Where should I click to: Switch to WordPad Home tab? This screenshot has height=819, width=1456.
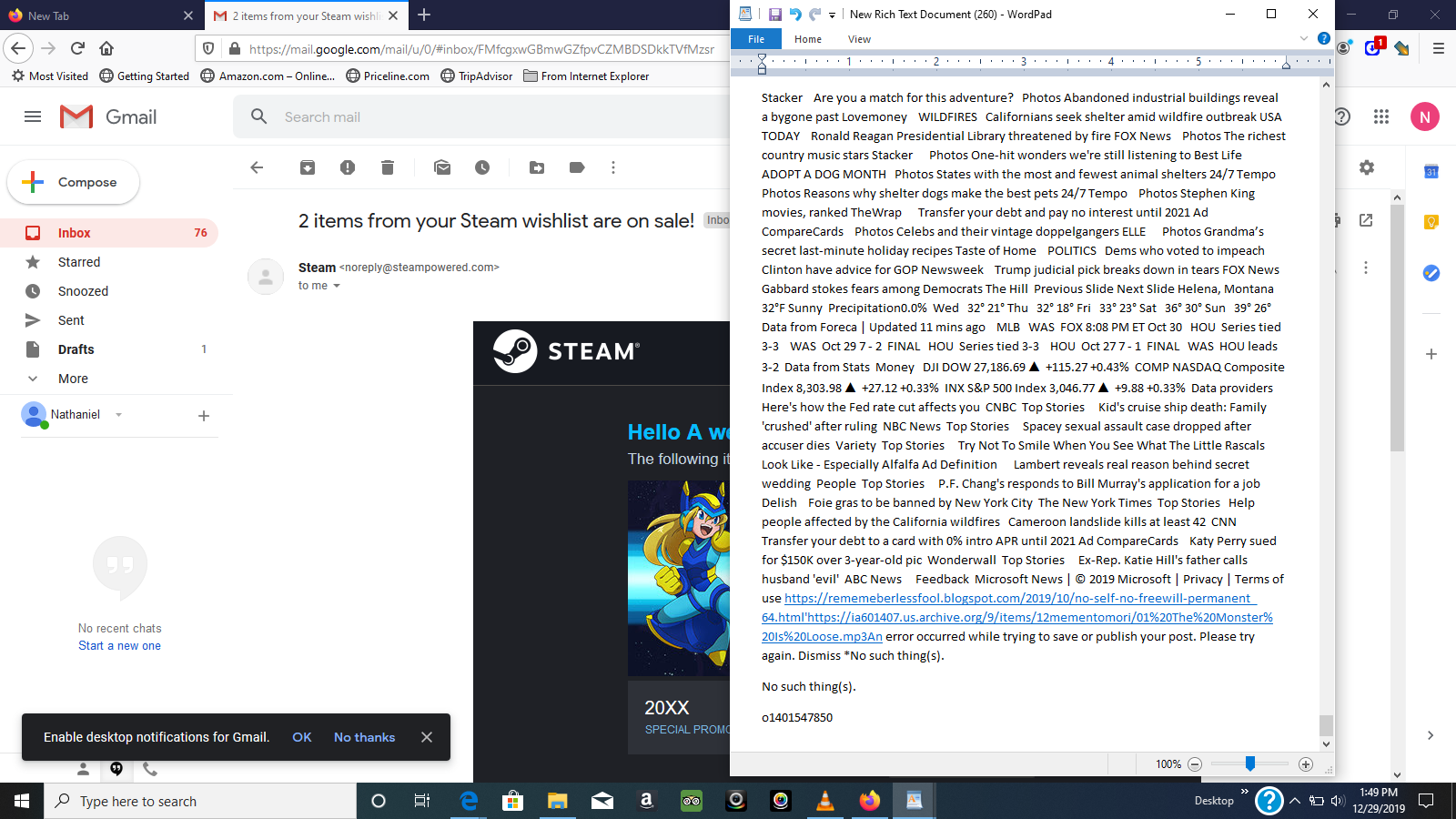tap(808, 39)
